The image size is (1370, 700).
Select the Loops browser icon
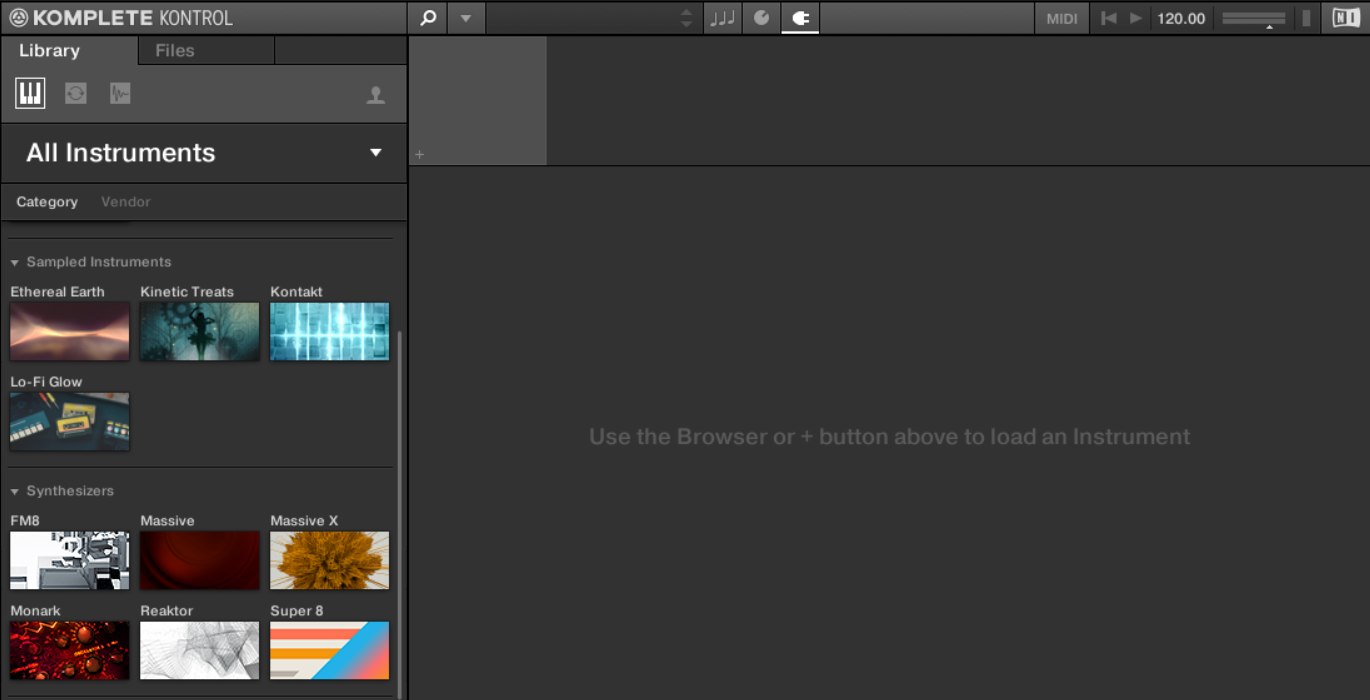[76, 93]
